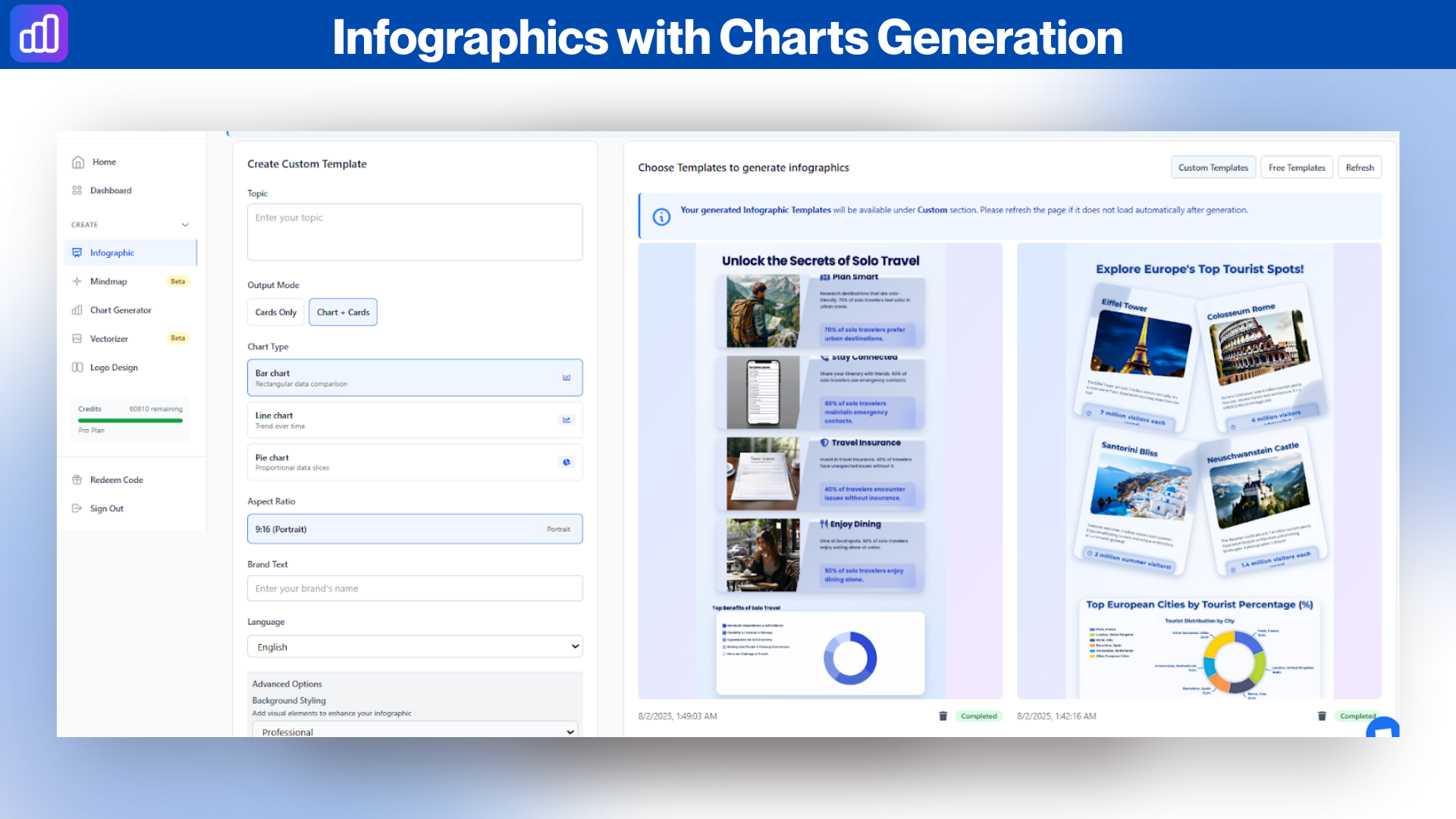Delete the Solo Travel template via trash icon
The image size is (1456, 819).
943,715
